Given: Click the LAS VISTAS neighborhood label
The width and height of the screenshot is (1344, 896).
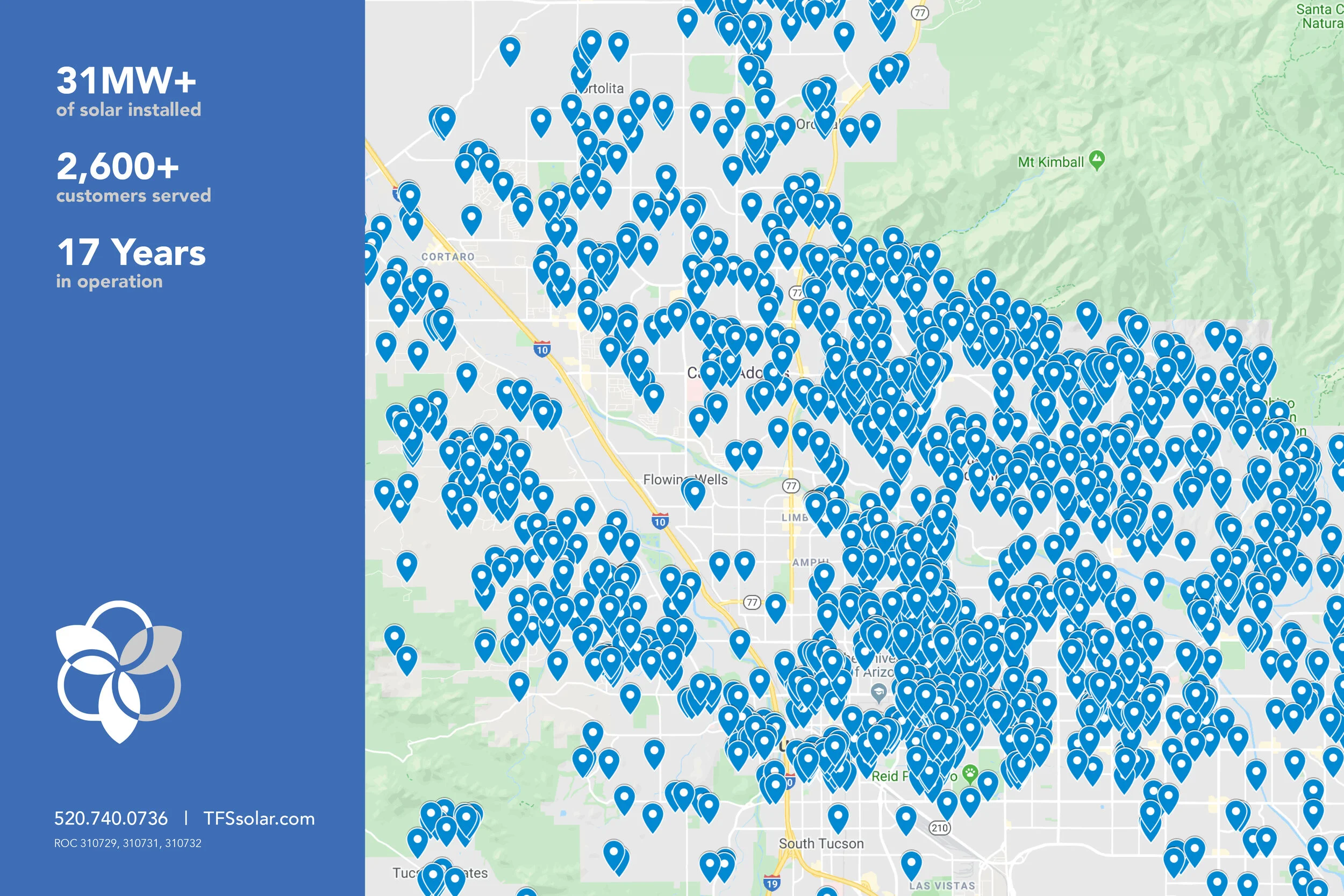Looking at the screenshot, I should (942, 886).
